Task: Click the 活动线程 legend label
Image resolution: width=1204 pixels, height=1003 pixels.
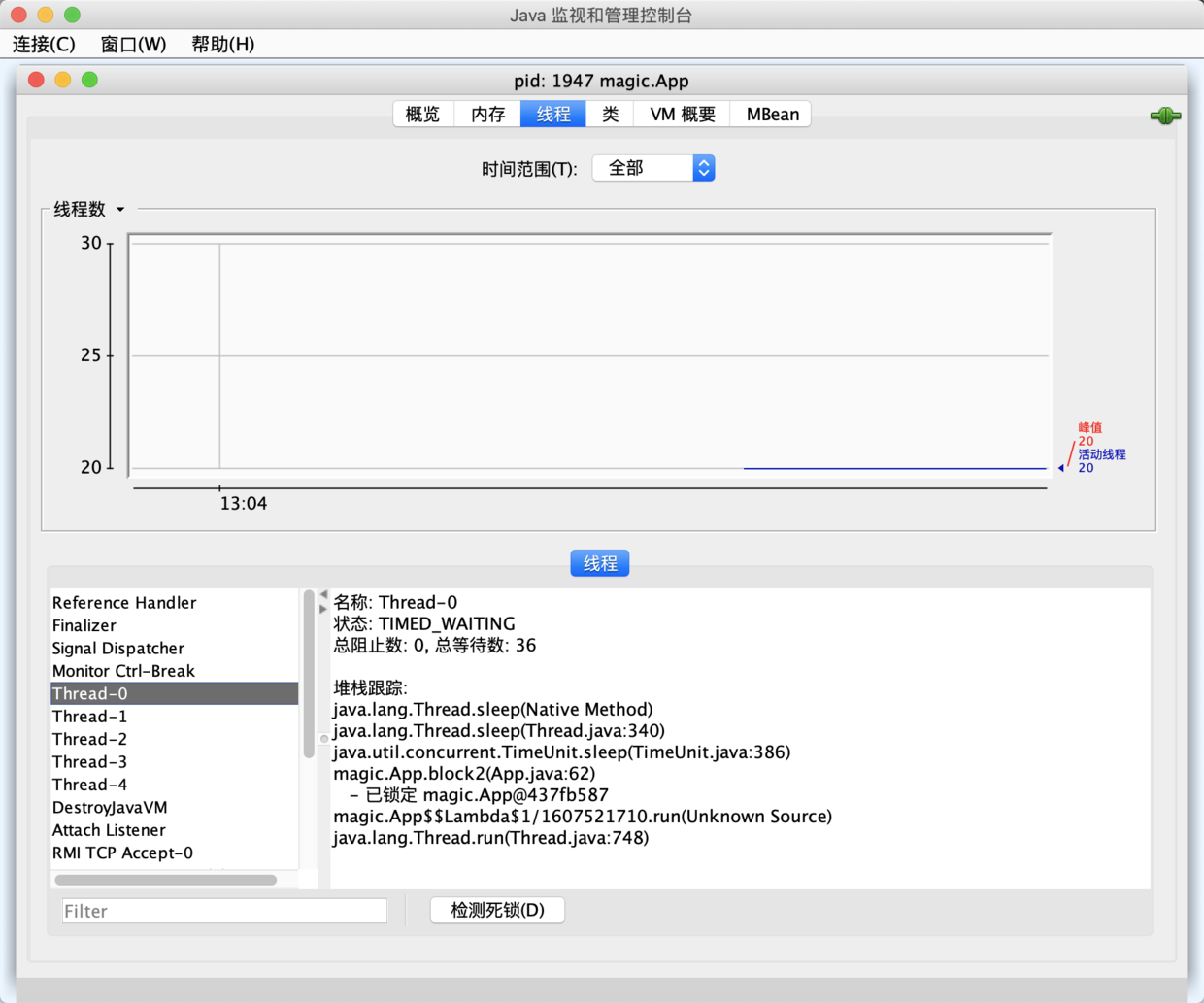Action: click(x=1102, y=454)
